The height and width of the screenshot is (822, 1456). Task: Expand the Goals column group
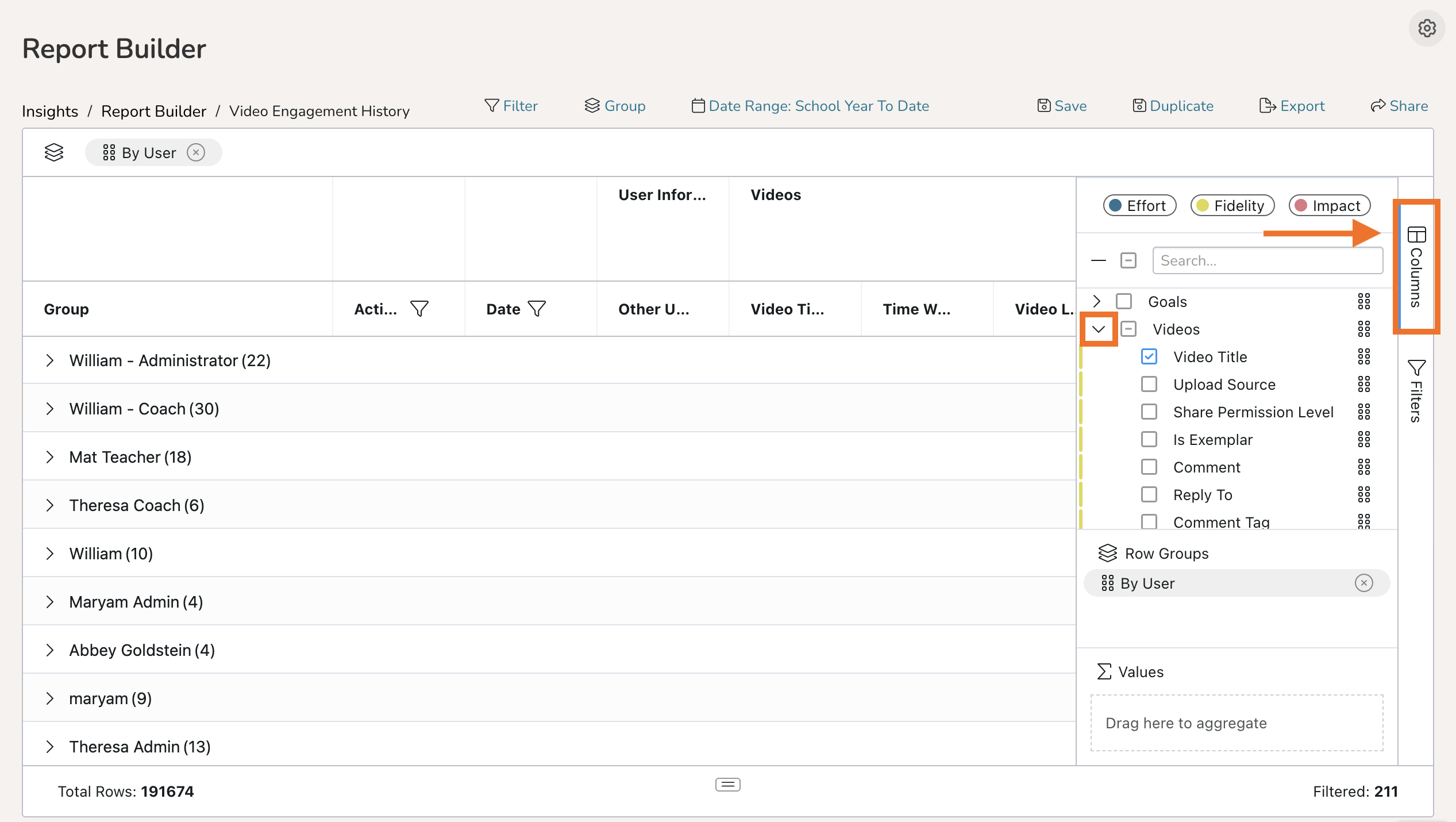coord(1097,302)
